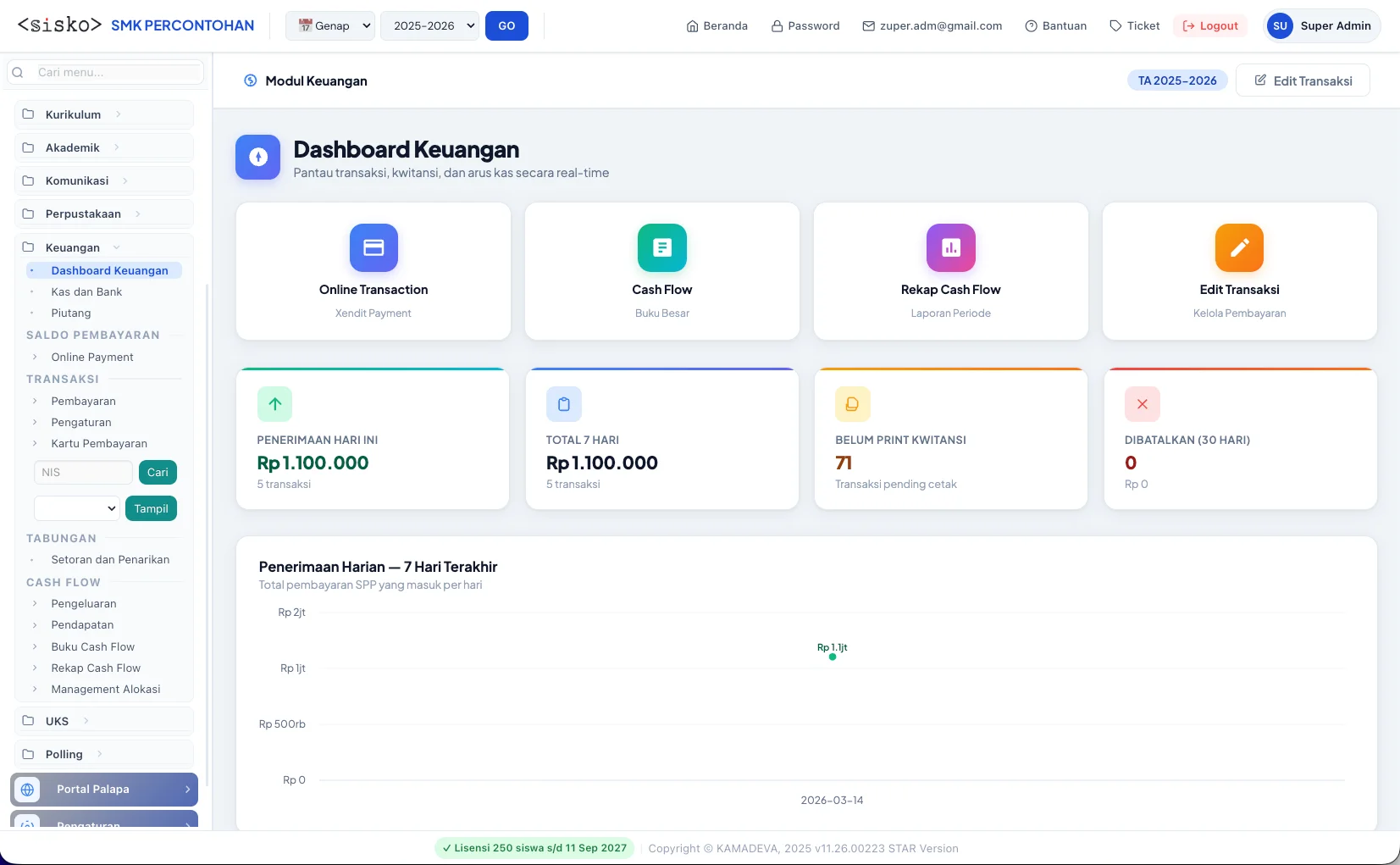1400x865 pixels.
Task: Click the Rp 1.1jt chart data point
Action: click(x=833, y=657)
